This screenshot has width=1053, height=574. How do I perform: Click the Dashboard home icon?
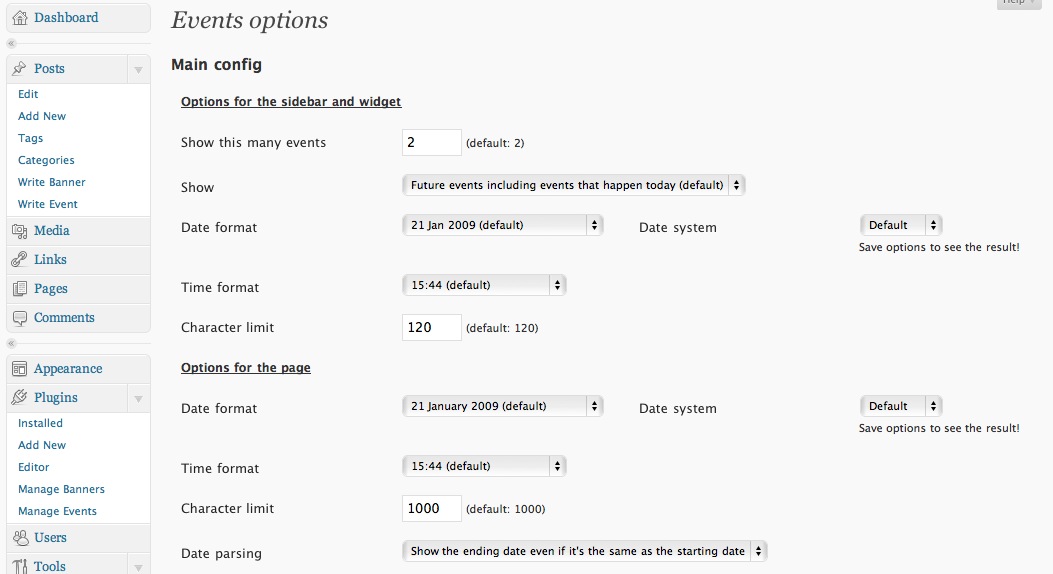click(x=20, y=18)
